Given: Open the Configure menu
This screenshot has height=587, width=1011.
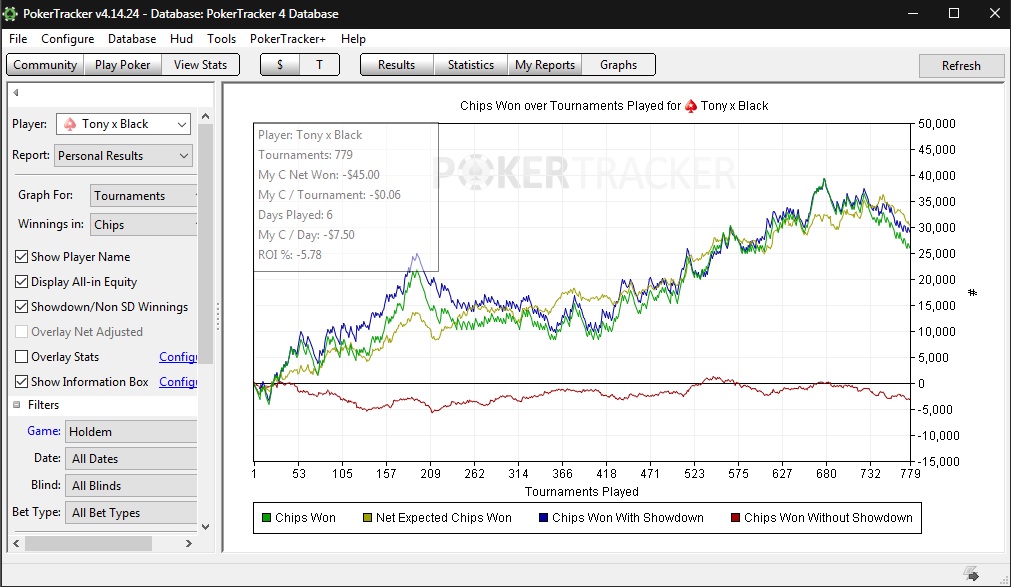Looking at the screenshot, I should point(68,39).
